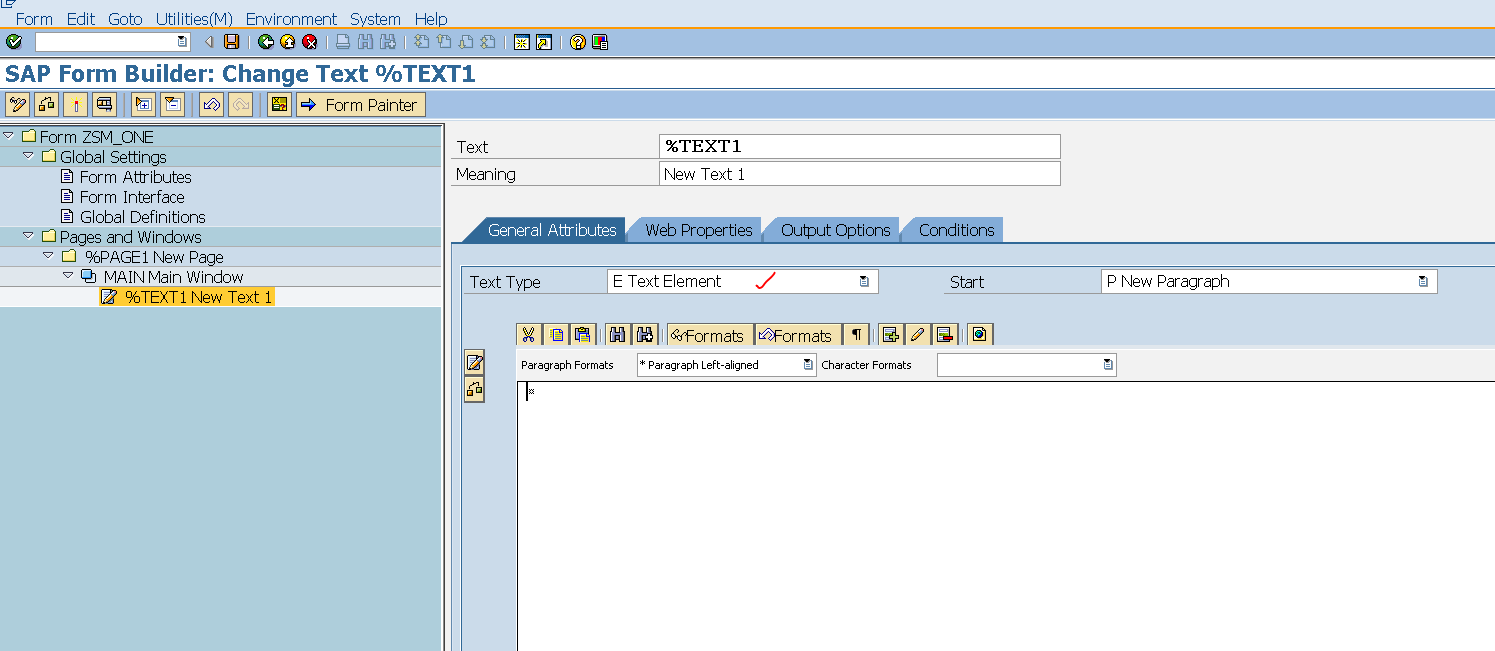Click the yellow Exit up-arrow icon
Screen dimensions: 1495x651
[x=287, y=42]
